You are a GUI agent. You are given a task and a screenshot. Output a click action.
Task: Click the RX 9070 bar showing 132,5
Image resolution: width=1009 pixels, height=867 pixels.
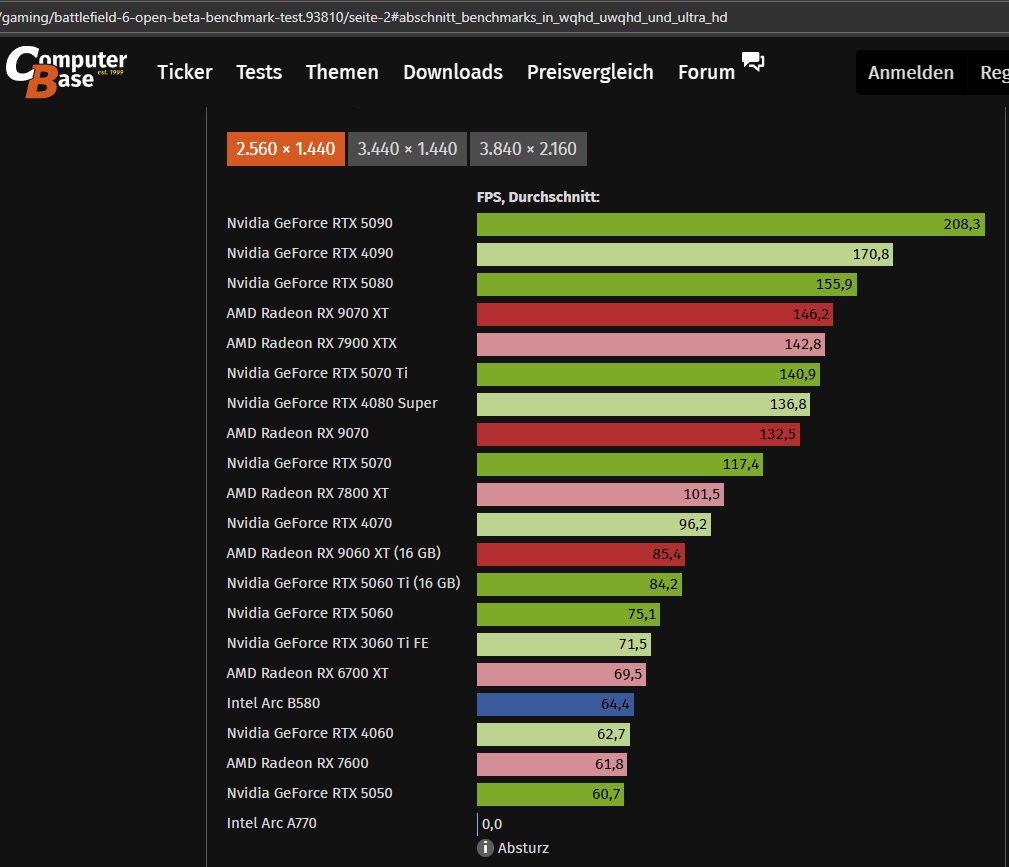(638, 434)
